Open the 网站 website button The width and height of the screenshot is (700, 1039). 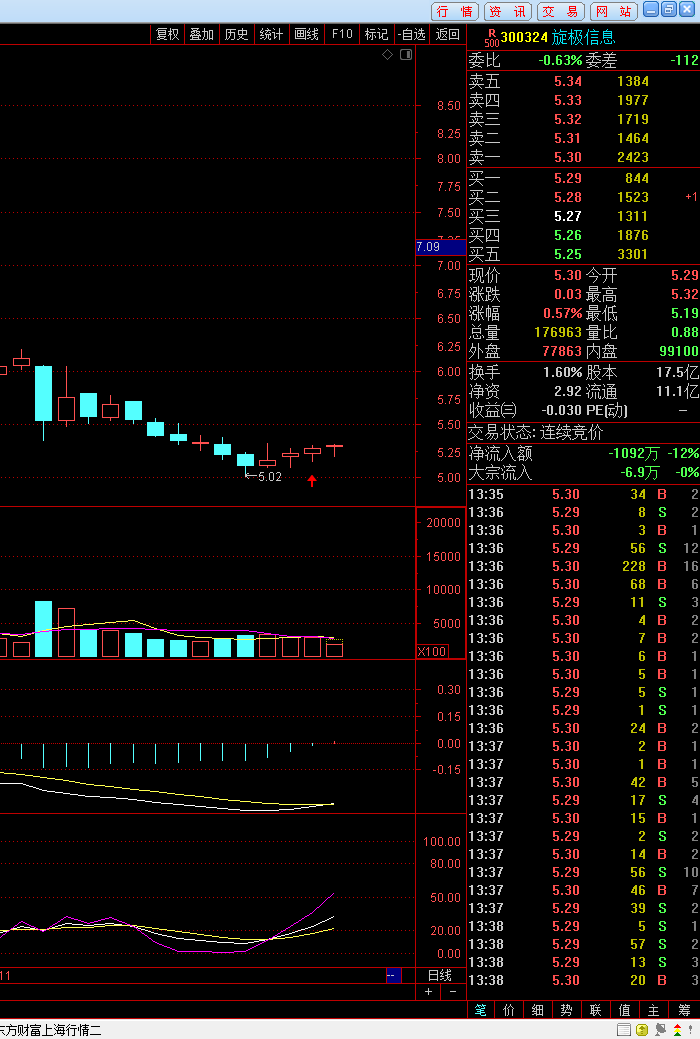pyautogui.click(x=614, y=11)
